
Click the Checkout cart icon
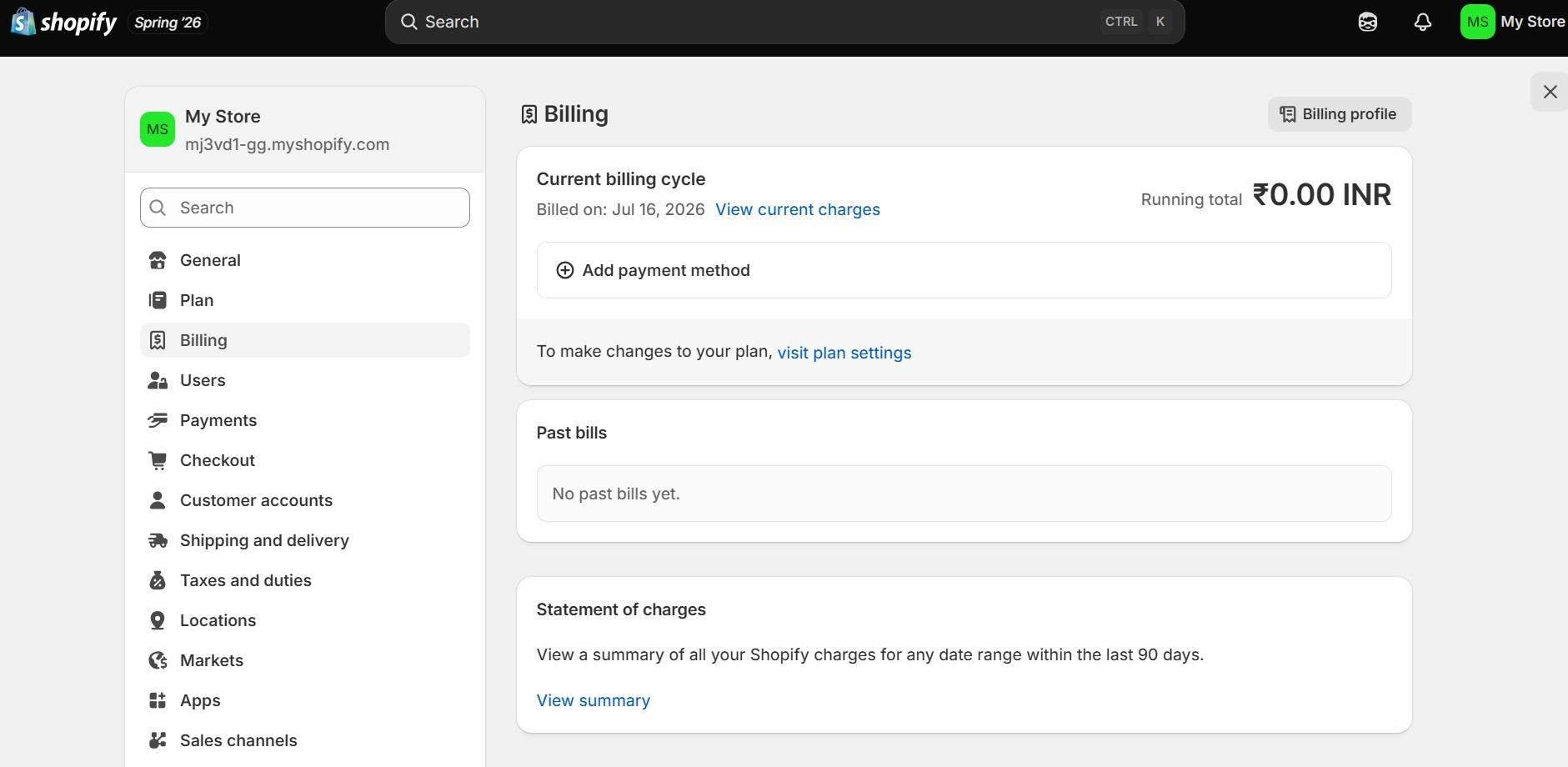tap(158, 460)
